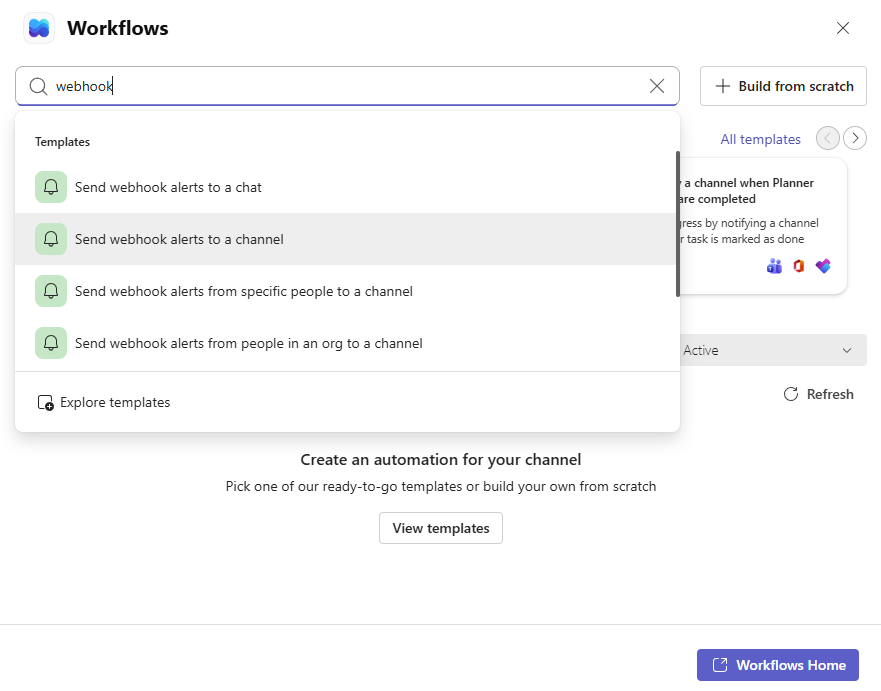Choose webhook alerts from specific people template
Screen dimensions: 881x691
(x=345, y=291)
